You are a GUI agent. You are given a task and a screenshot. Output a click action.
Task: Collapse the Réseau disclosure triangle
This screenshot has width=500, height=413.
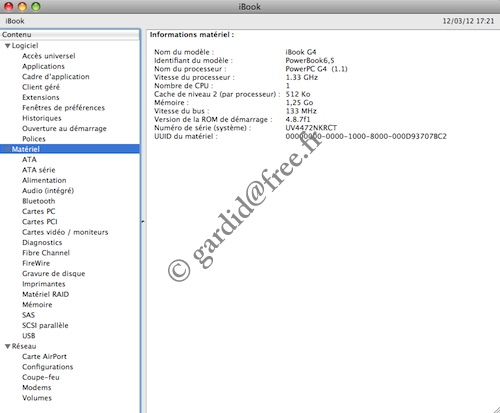8,346
